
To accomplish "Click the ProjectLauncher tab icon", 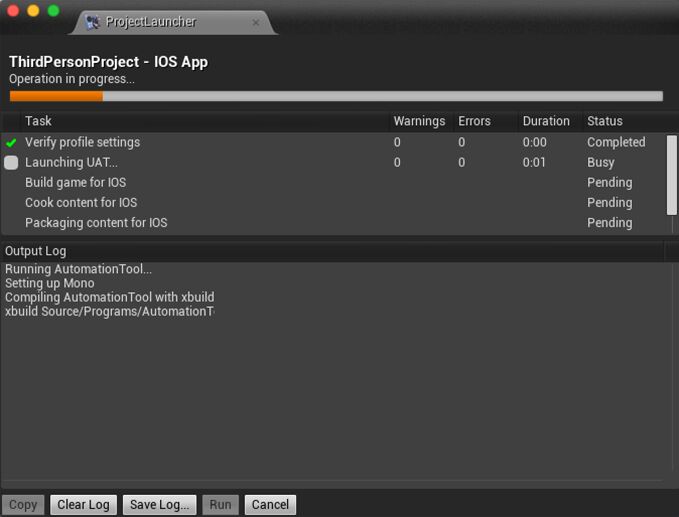I will tap(92, 22).
